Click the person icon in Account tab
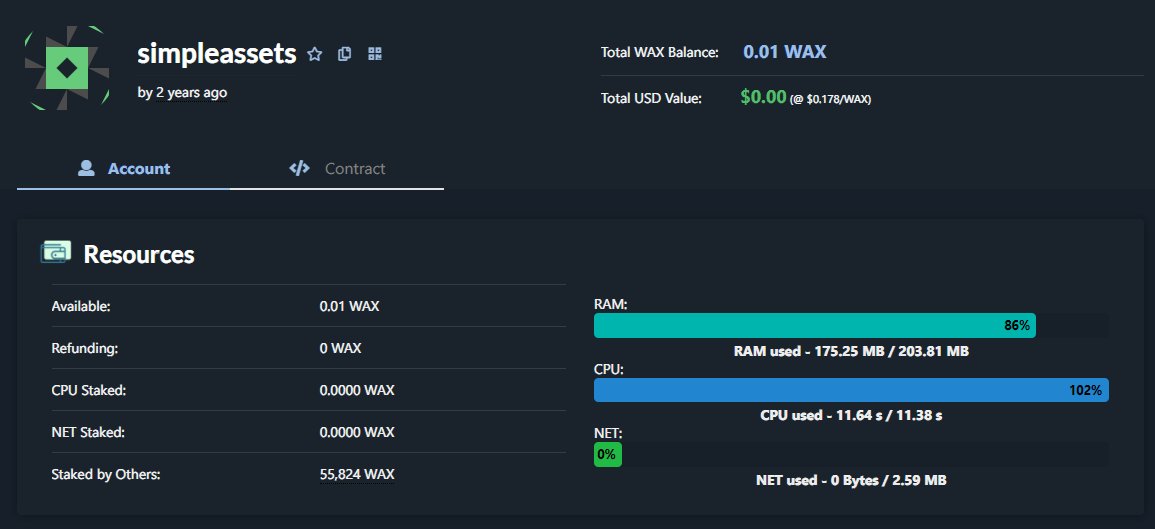The height and width of the screenshot is (529, 1155). point(86,169)
